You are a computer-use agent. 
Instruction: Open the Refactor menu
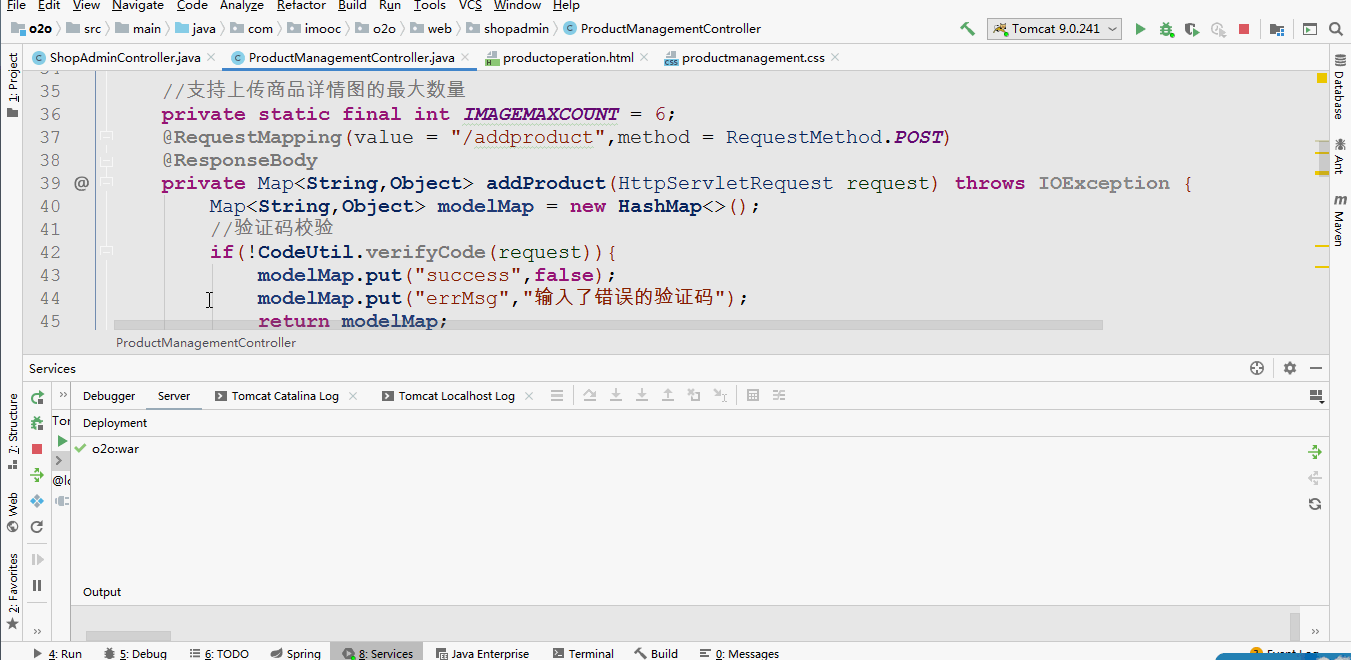pyautogui.click(x=301, y=5)
